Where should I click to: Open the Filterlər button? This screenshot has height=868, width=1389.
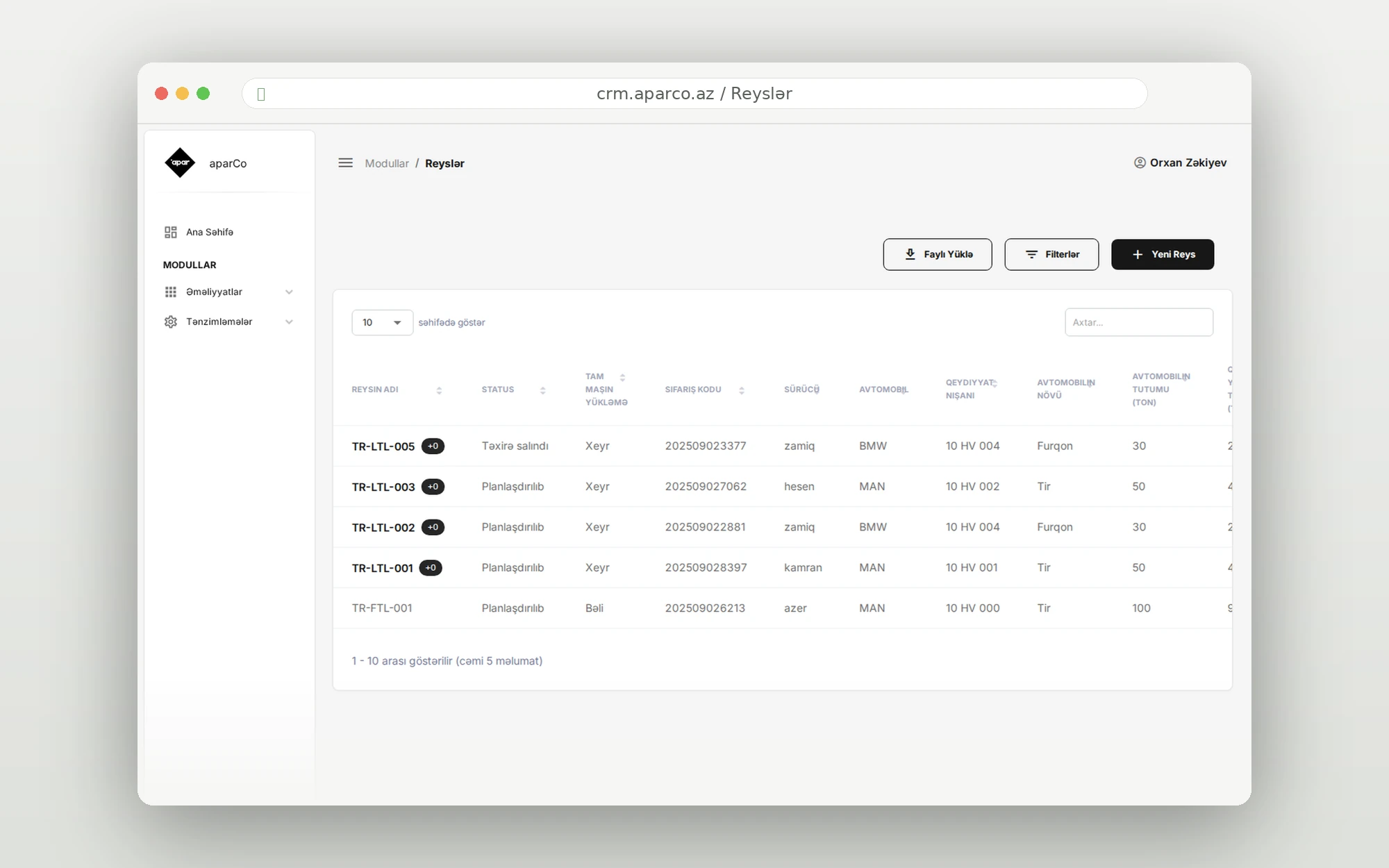coord(1051,254)
